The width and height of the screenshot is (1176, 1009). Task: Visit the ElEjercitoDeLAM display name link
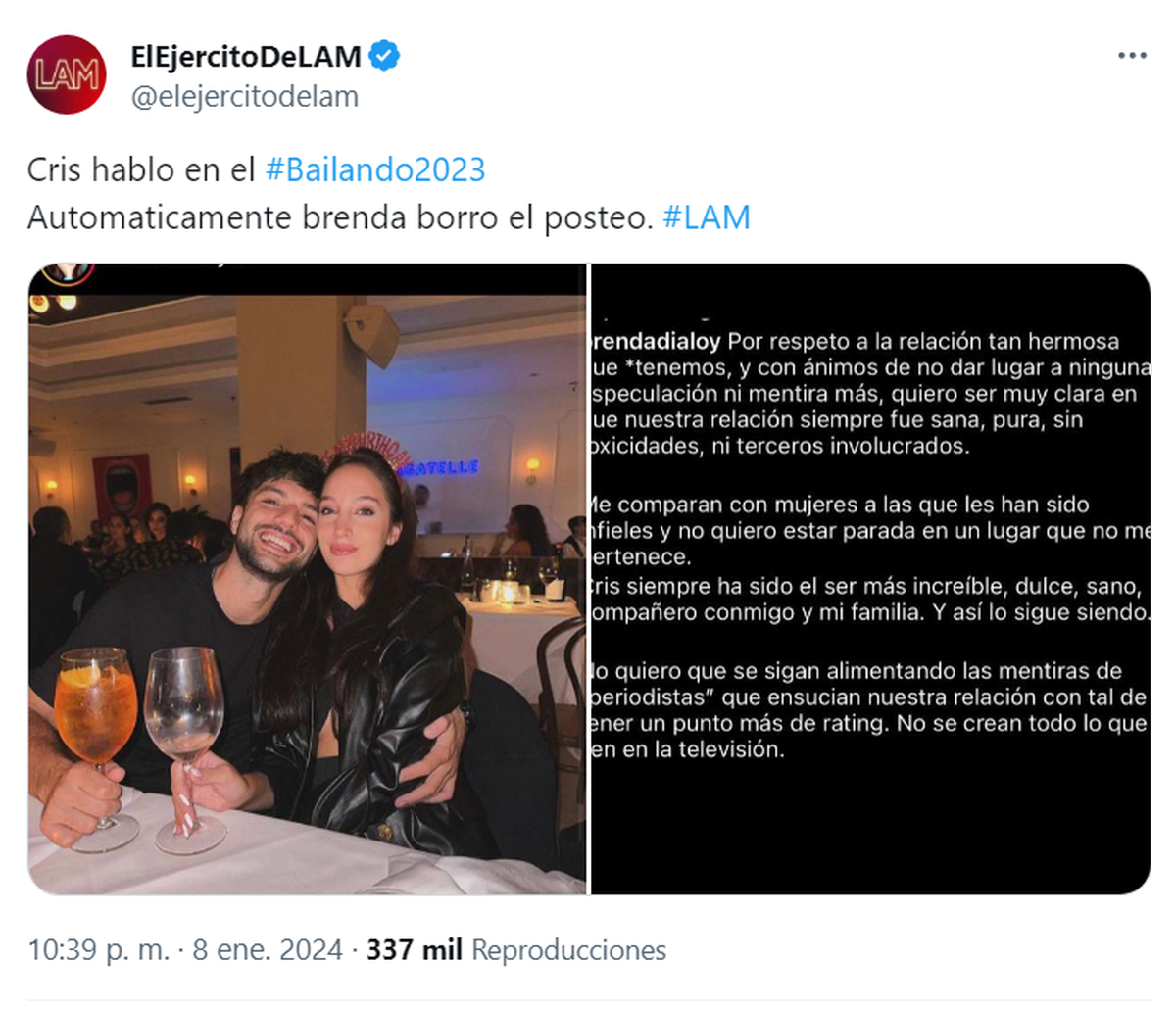(246, 57)
